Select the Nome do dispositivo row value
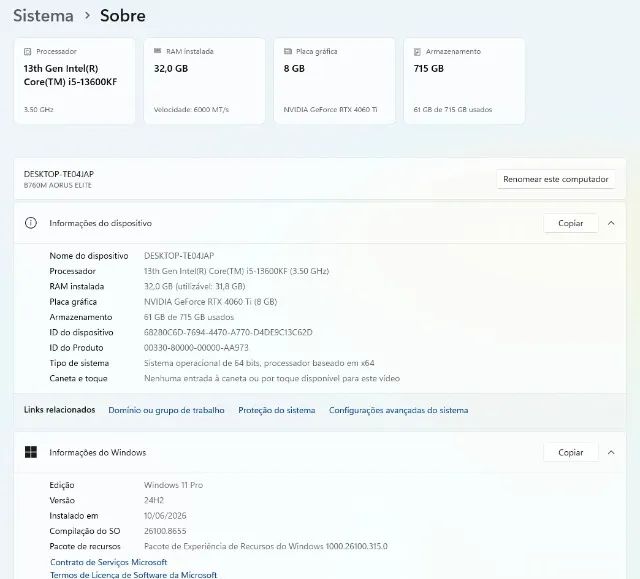 click(x=179, y=256)
